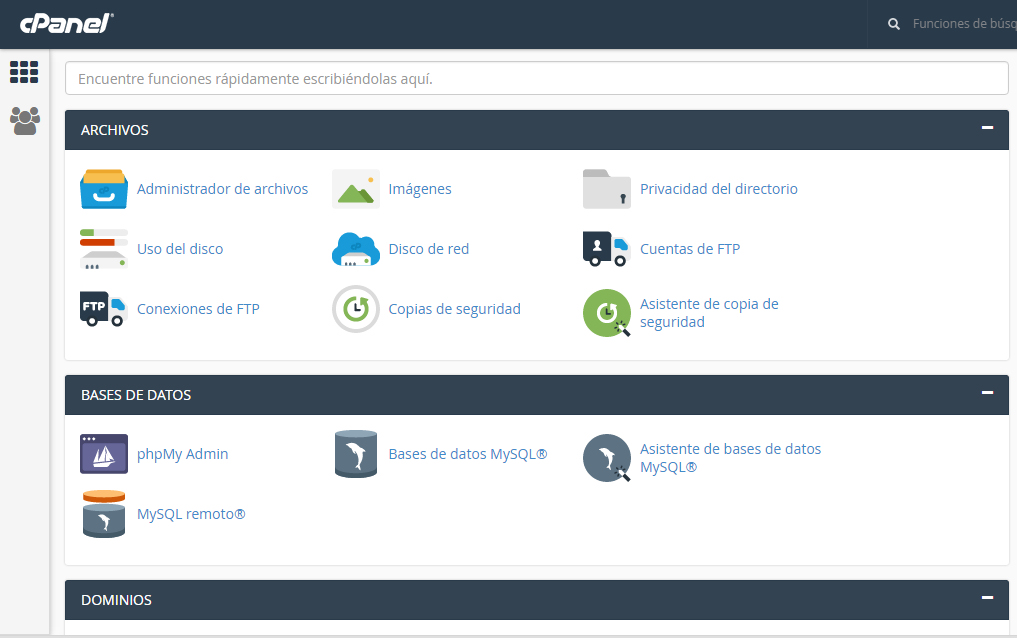Screen dimensions: 1017x638
Task: Click the Copias de seguridad clock icon
Action: tap(355, 309)
